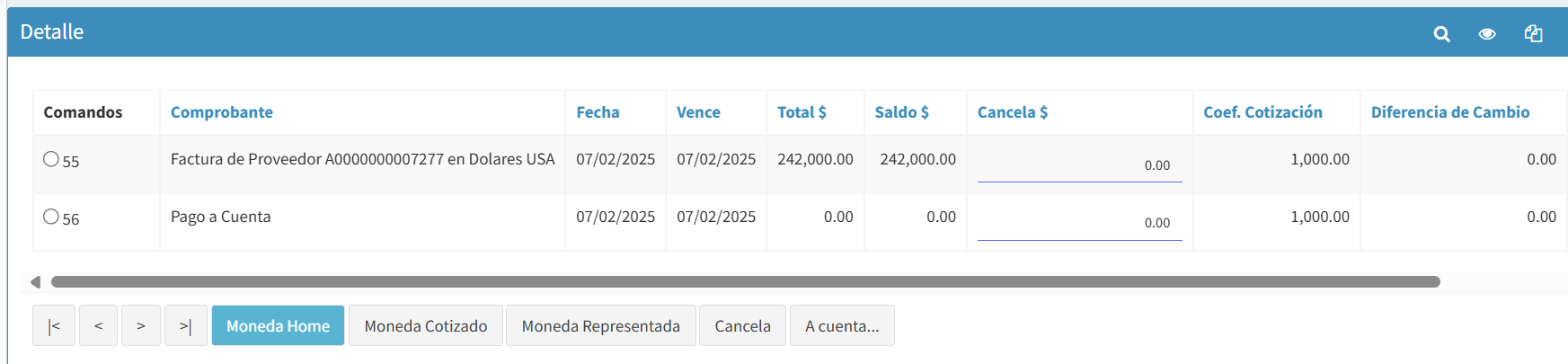
Task: Switch to Moneda Cotizado view
Action: pyautogui.click(x=426, y=325)
